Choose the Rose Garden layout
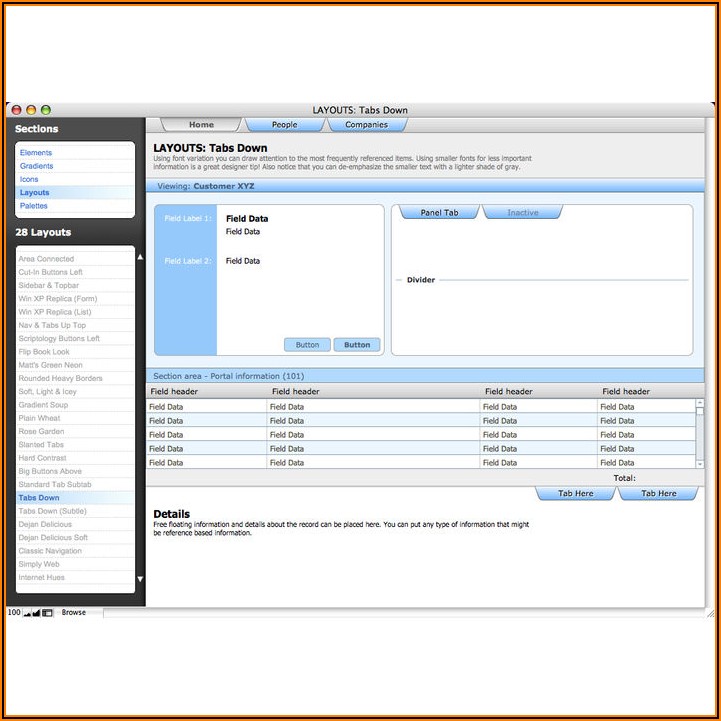 click(41, 431)
